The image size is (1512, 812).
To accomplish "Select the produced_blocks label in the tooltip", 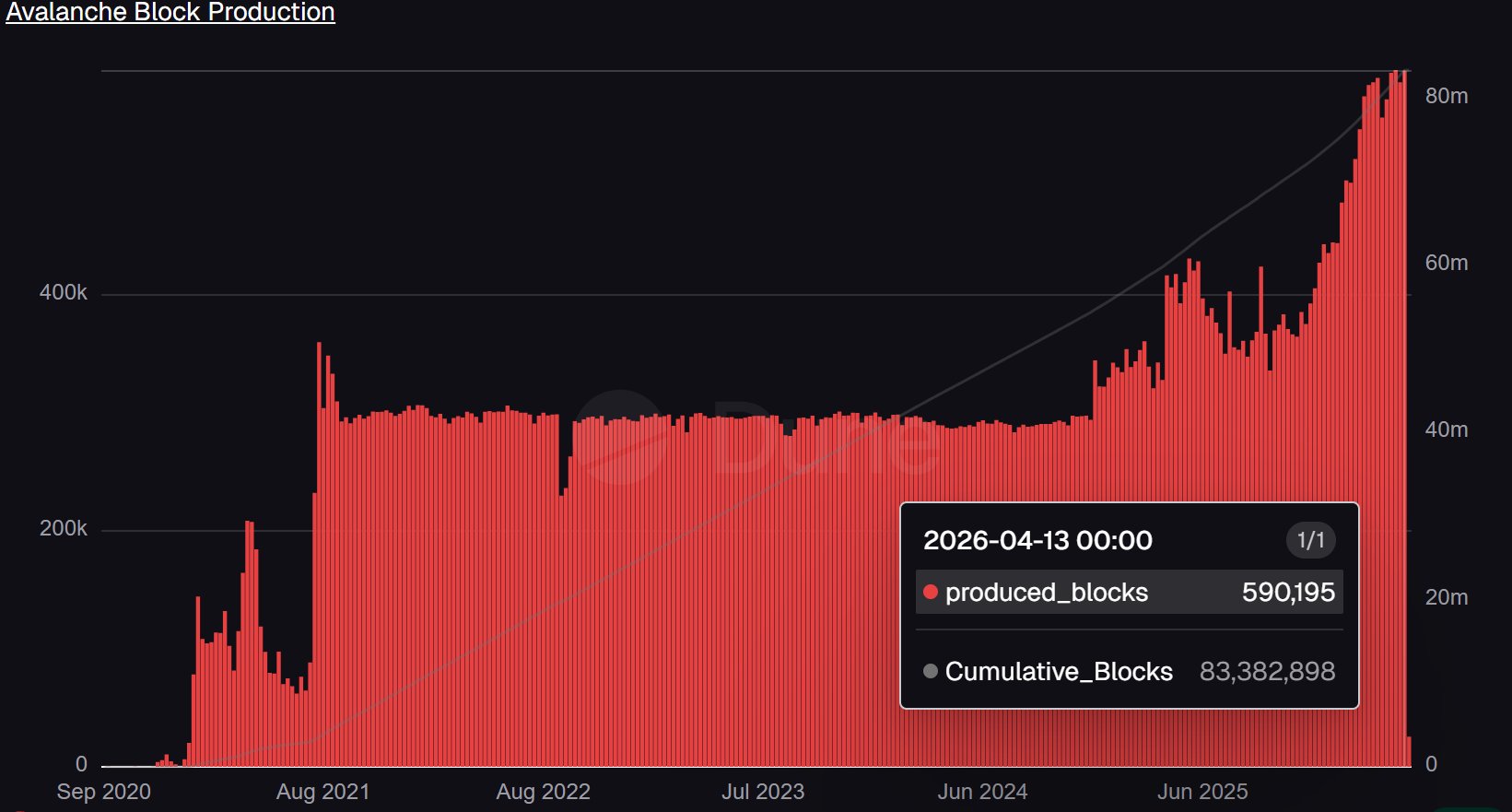I will click(x=1047, y=592).
